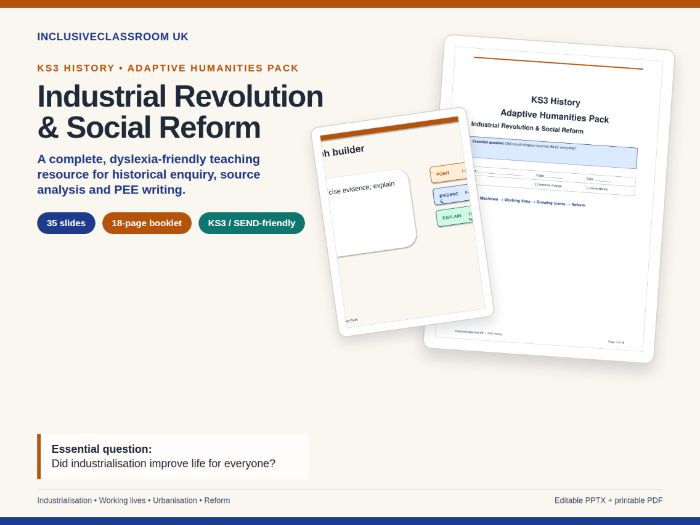Click the KS3 / SEND-friendly badge
The image size is (700, 525).
[252, 223]
